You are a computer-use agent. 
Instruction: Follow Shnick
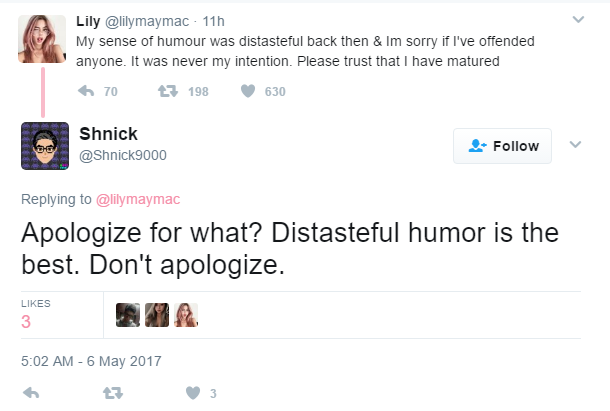point(503,146)
